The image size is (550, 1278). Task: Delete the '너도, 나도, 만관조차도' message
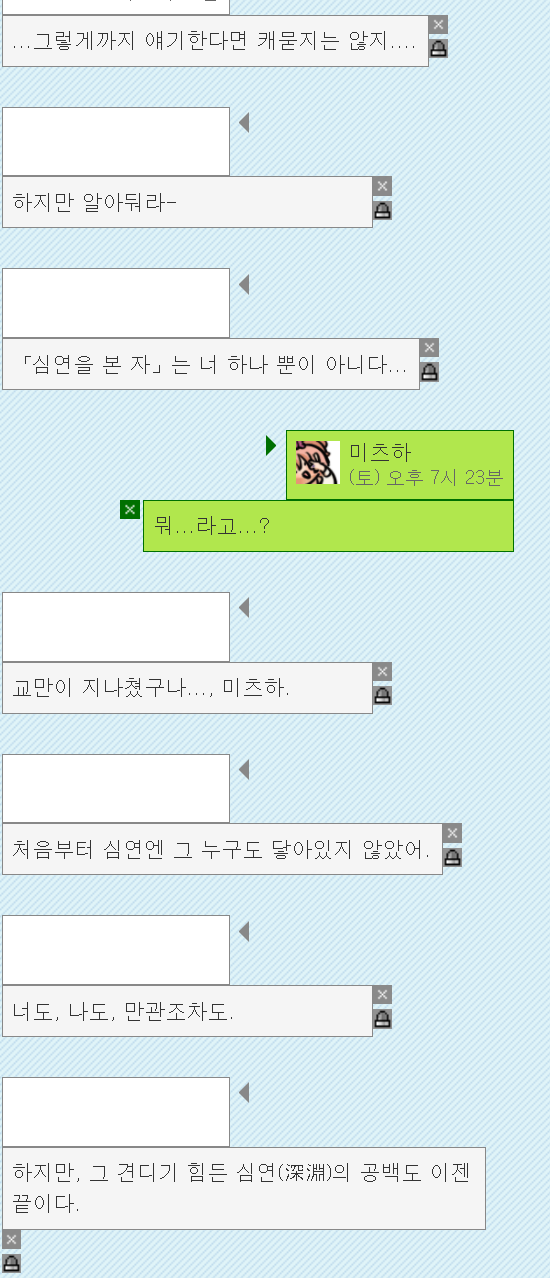[382, 995]
